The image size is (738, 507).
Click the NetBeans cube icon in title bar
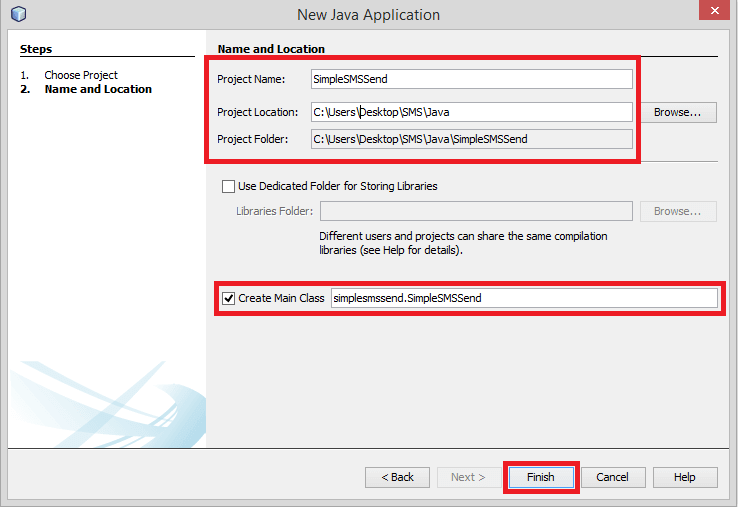click(18, 14)
